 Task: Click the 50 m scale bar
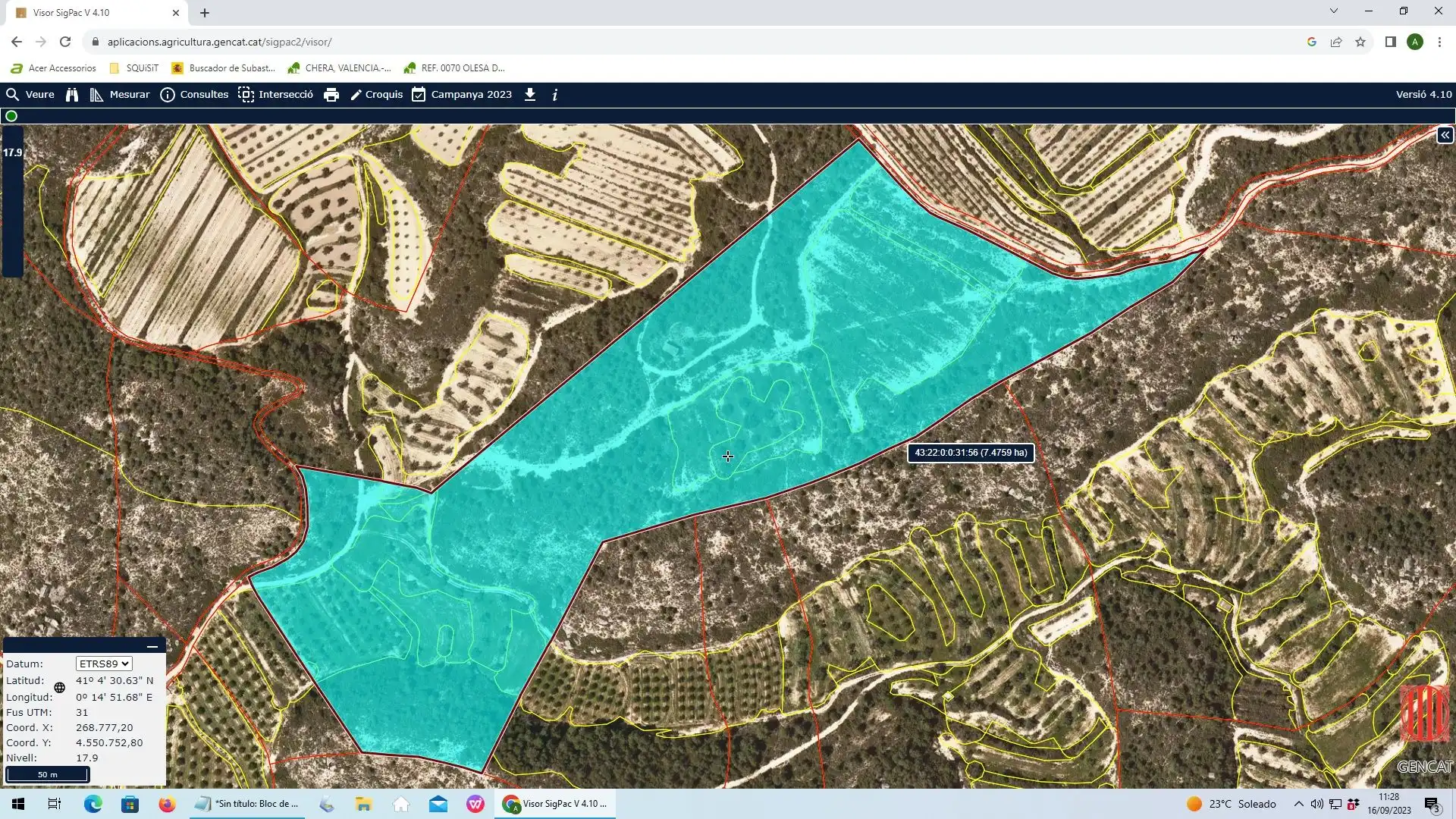click(48, 774)
